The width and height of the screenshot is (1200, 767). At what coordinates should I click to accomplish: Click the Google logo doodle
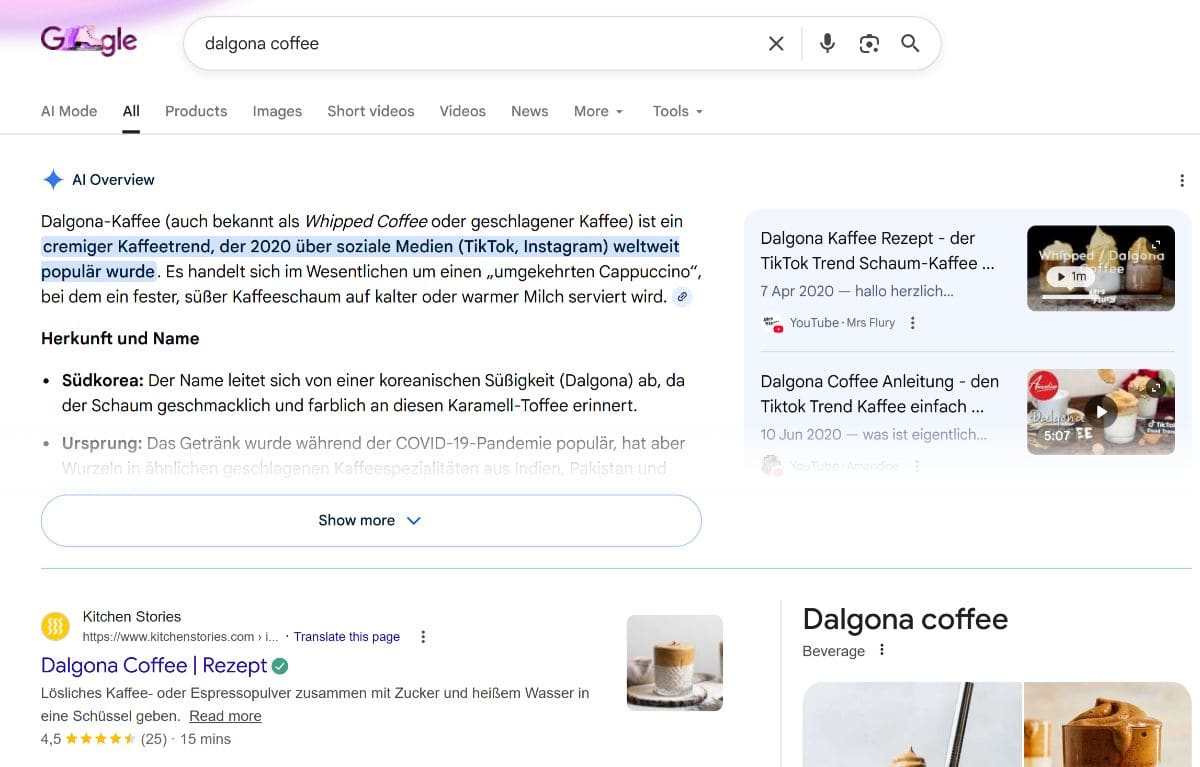click(x=88, y=41)
